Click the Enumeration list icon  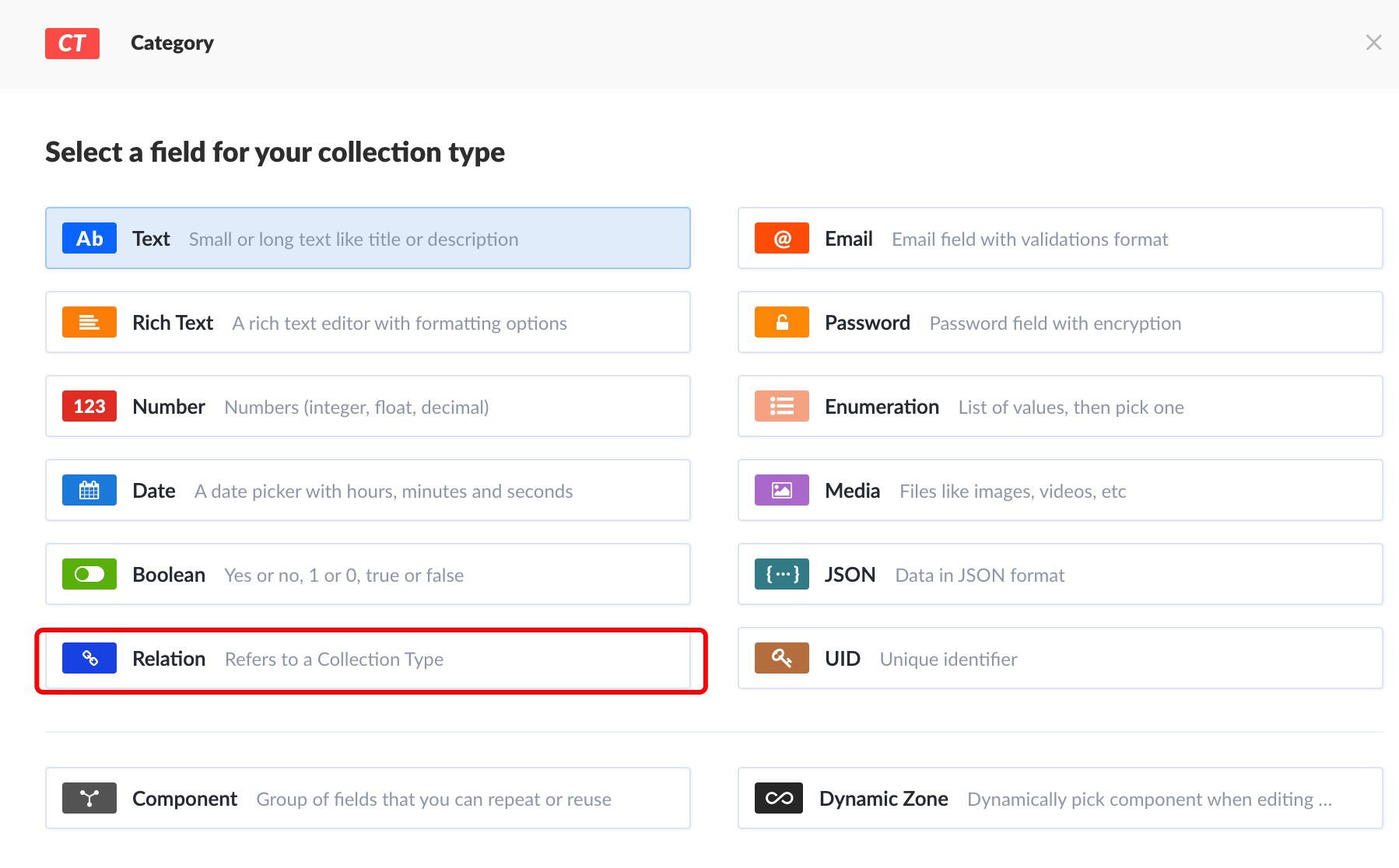coord(782,406)
